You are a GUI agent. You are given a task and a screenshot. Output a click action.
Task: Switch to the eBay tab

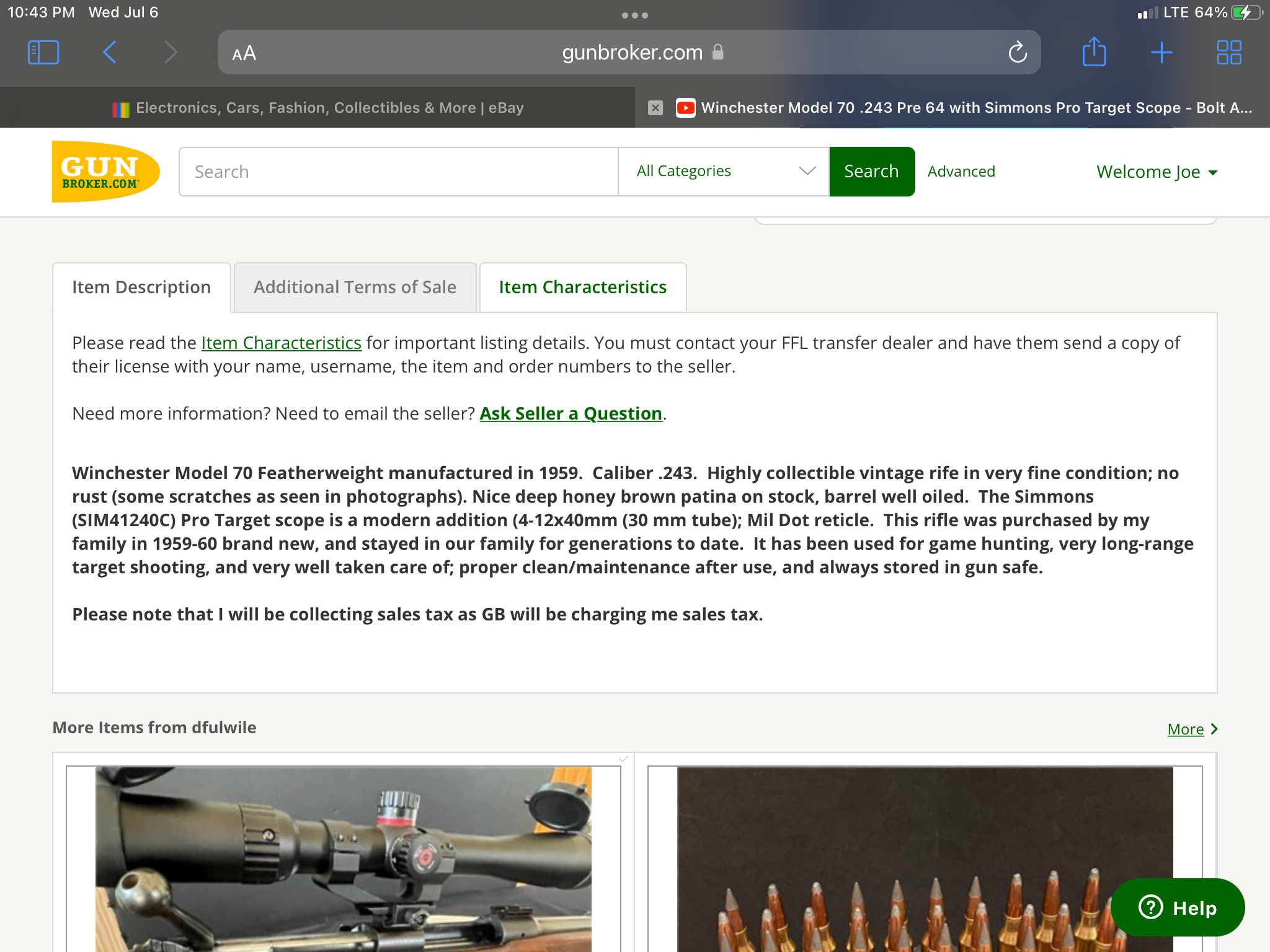tap(317, 108)
